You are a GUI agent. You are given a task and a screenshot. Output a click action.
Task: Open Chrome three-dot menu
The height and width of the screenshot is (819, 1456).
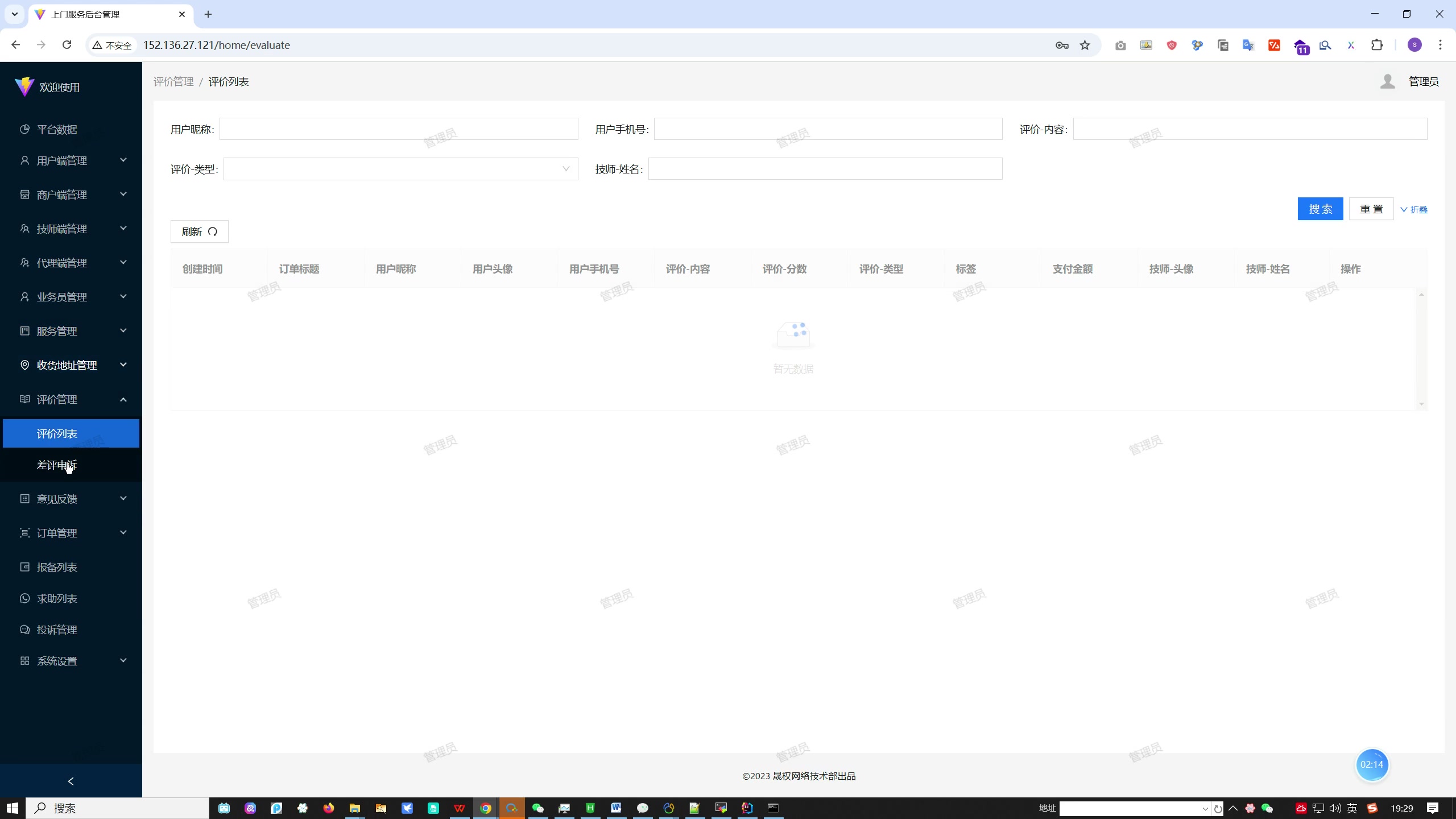pyautogui.click(x=1440, y=45)
